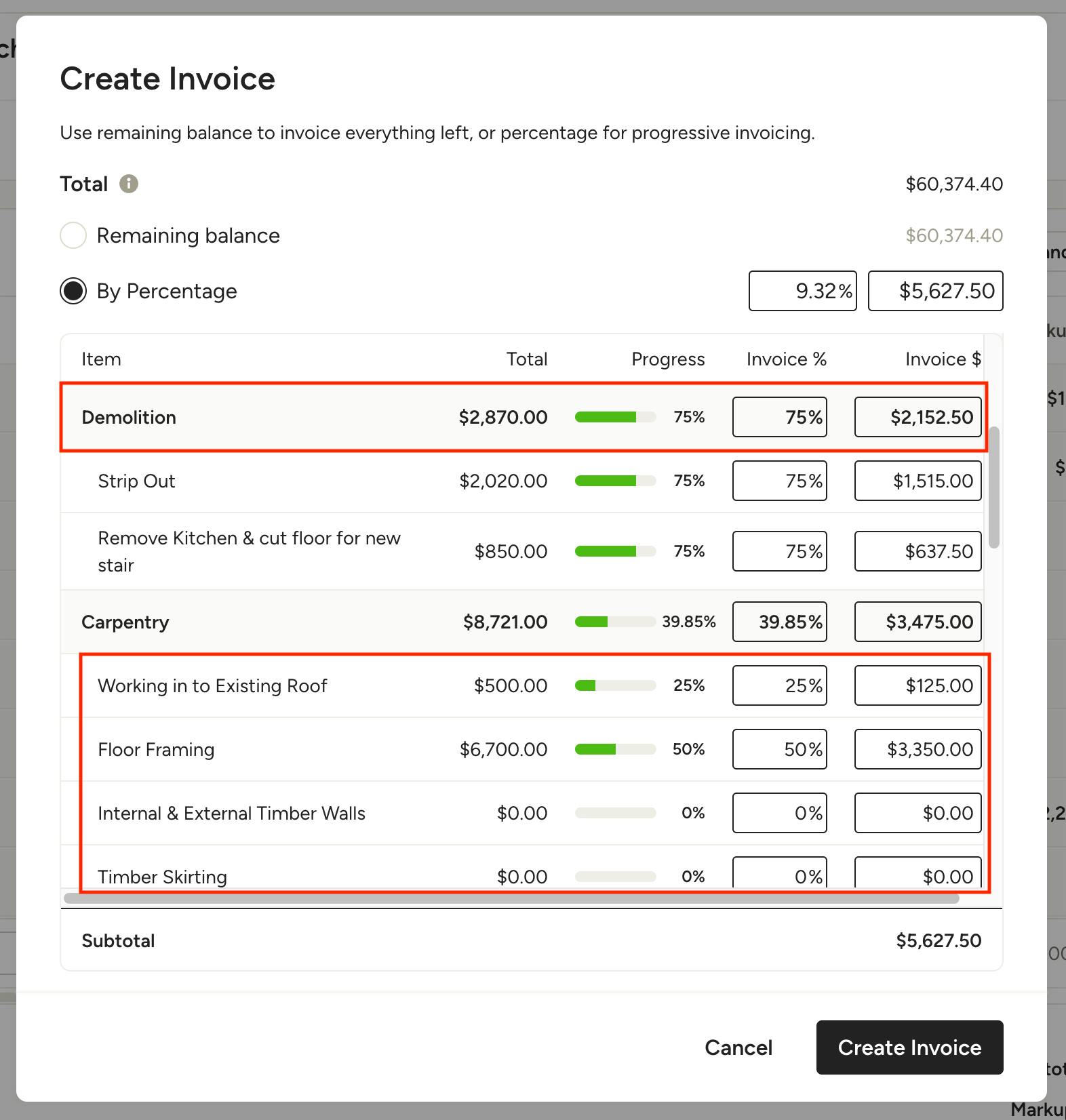The width and height of the screenshot is (1066, 1120).
Task: Click the Total amount $60,374.40
Action: 954,184
